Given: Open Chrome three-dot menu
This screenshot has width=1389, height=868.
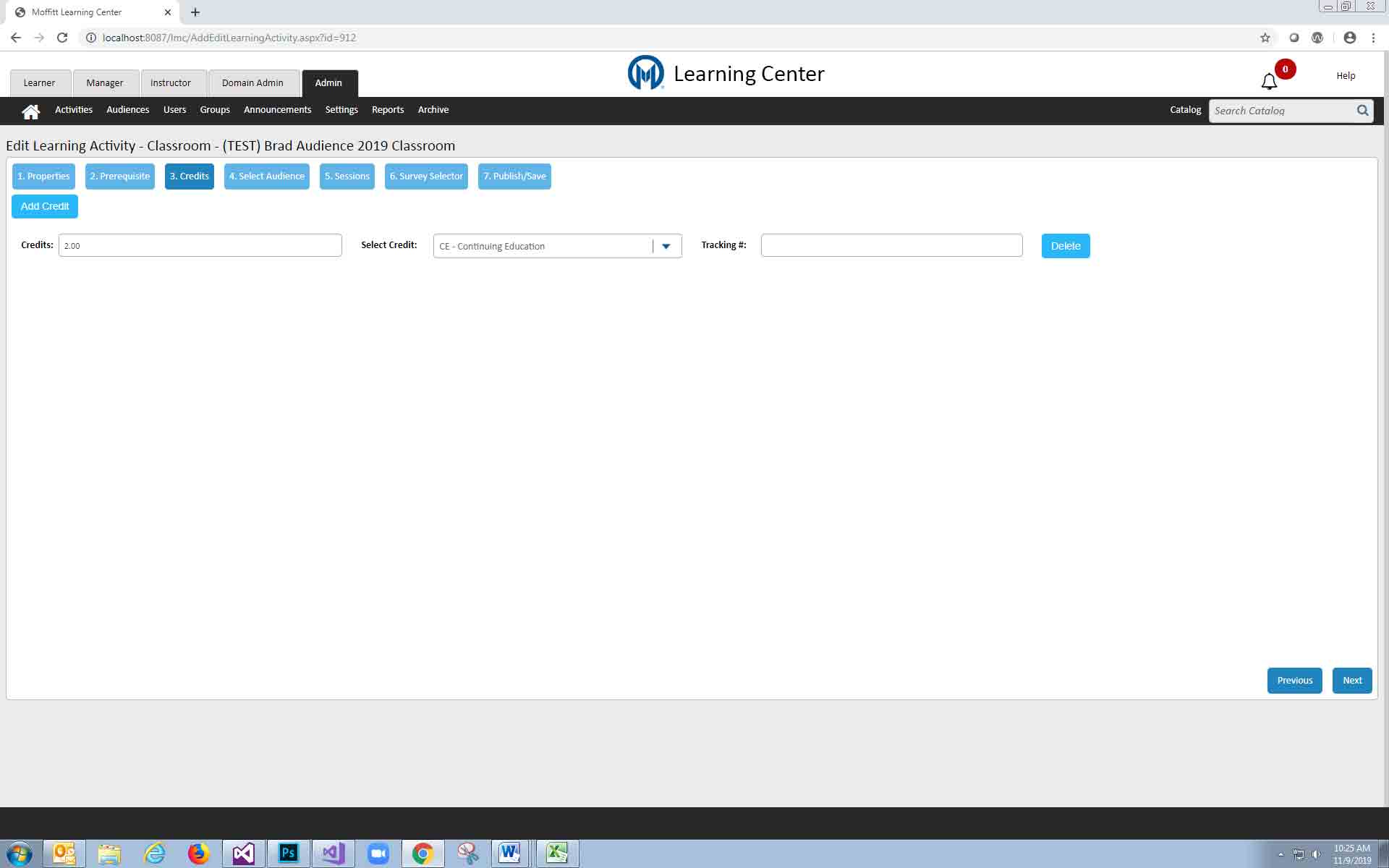Looking at the screenshot, I should [1373, 38].
